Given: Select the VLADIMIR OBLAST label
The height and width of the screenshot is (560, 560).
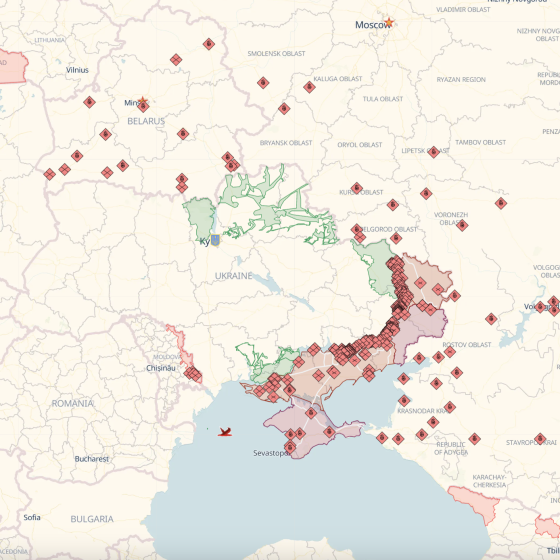Looking at the screenshot, I should [x=463, y=10].
